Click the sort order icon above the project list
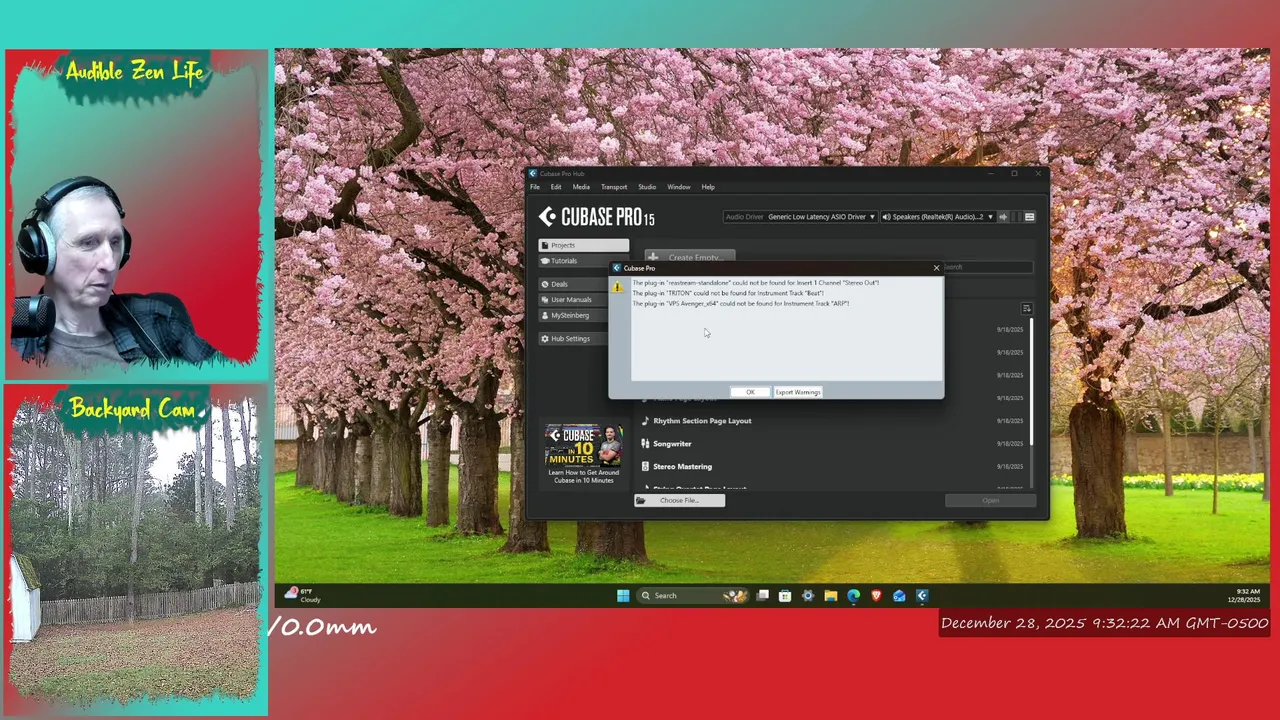The height and width of the screenshot is (720, 1280). click(x=1026, y=309)
